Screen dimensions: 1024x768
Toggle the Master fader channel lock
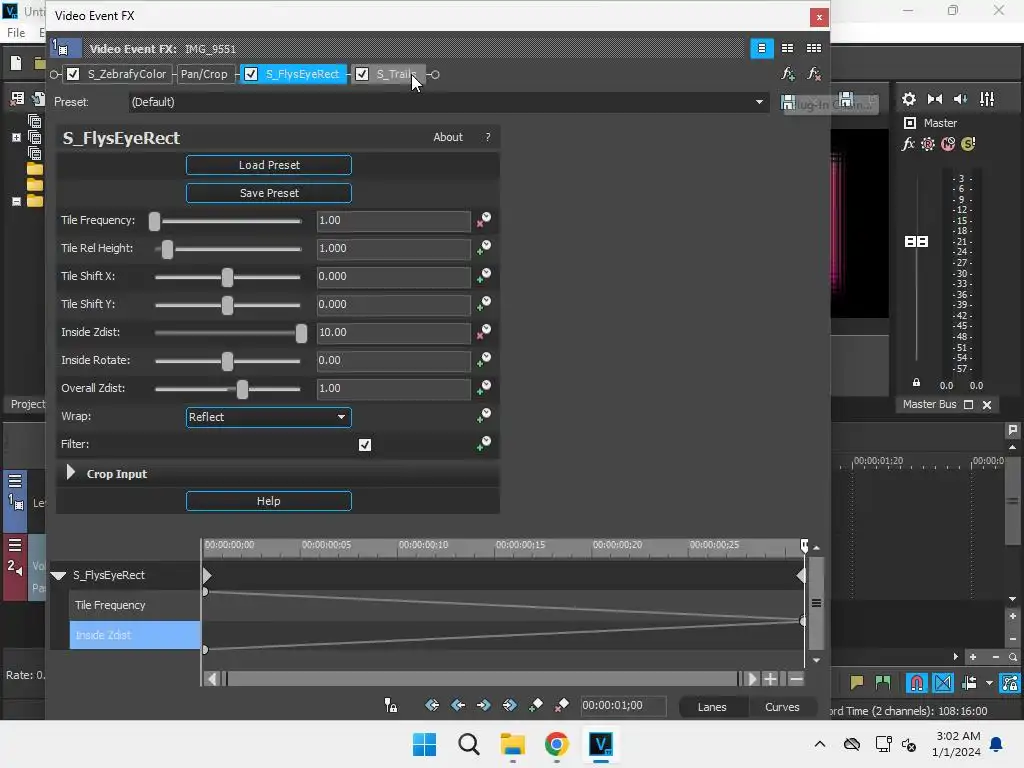tap(916, 383)
